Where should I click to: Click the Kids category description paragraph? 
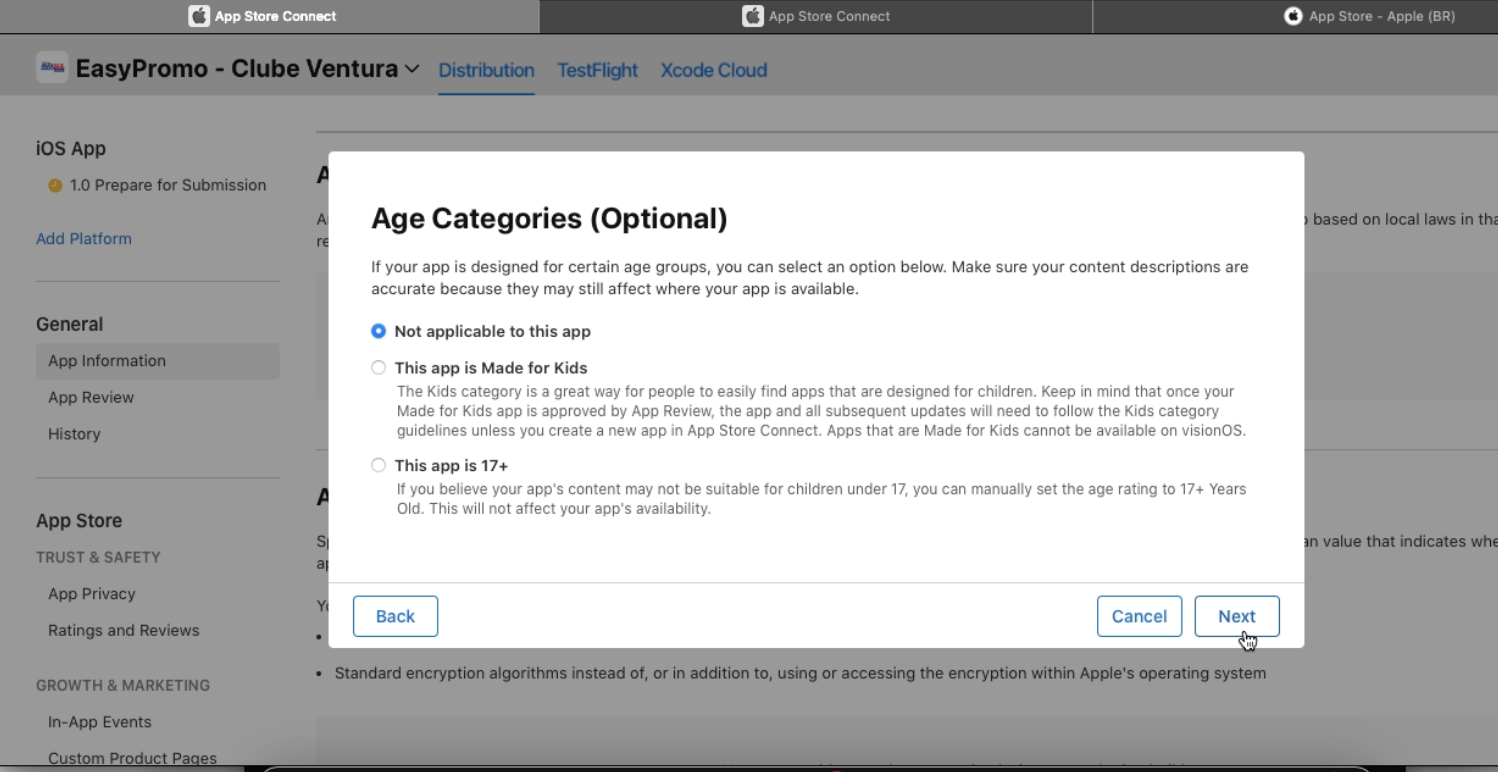(822, 411)
